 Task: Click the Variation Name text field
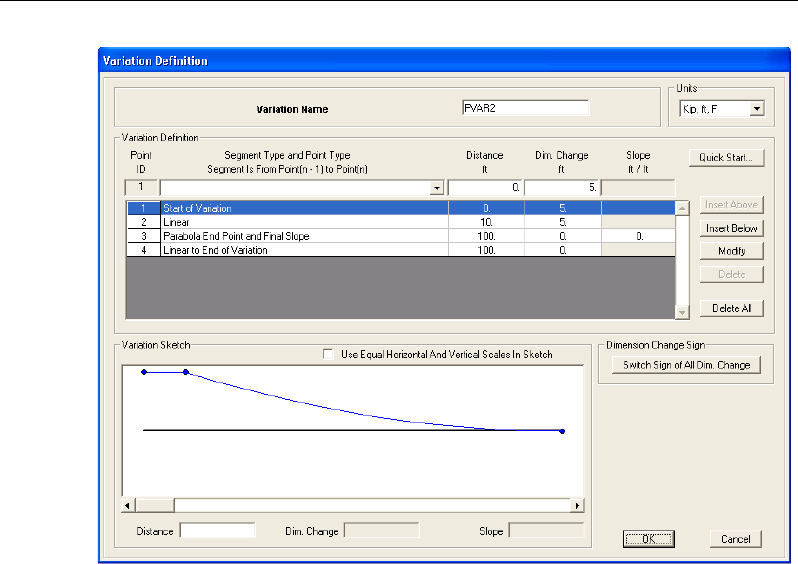click(x=525, y=108)
